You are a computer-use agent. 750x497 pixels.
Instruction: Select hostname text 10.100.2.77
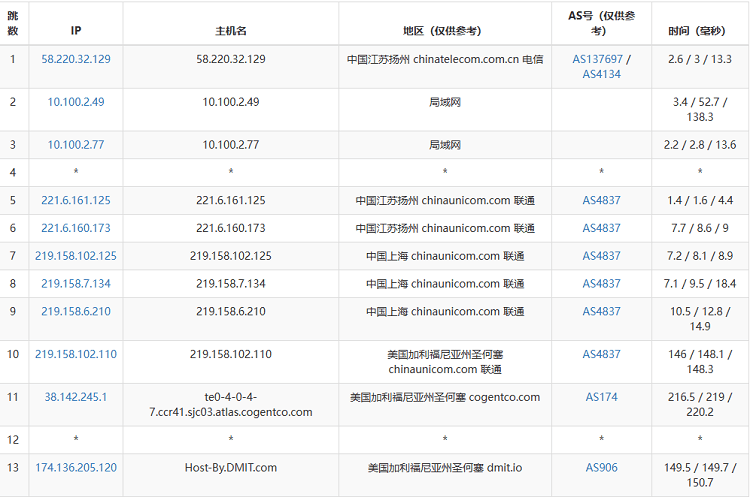[x=231, y=145]
